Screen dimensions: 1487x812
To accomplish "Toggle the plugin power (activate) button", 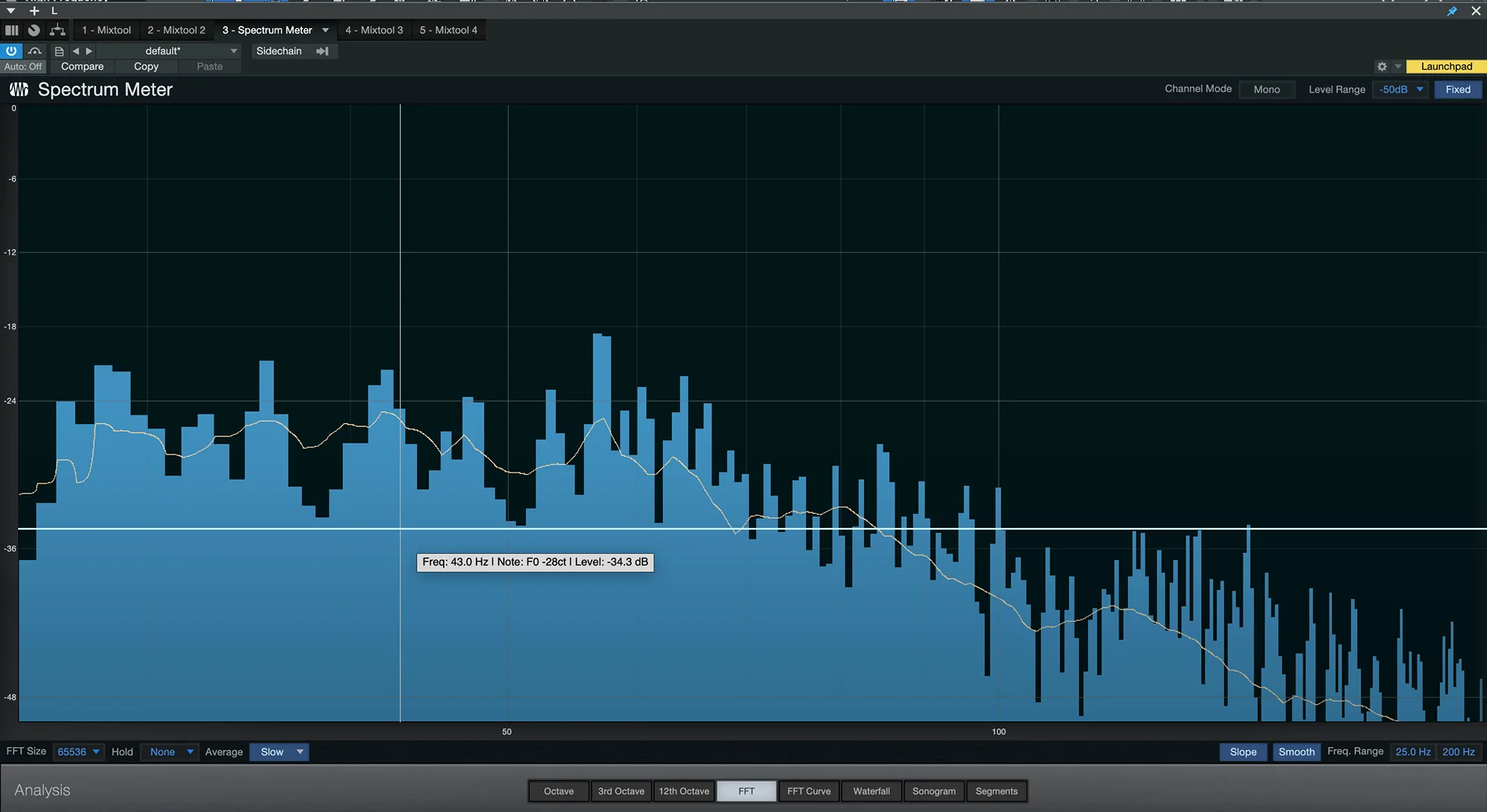I will click(11, 51).
